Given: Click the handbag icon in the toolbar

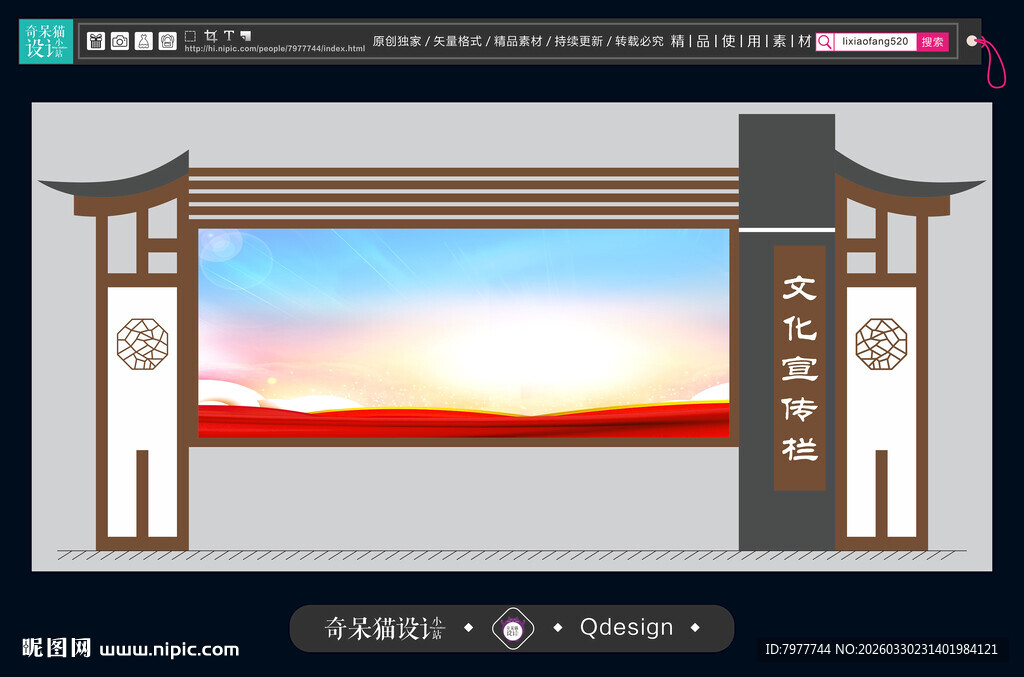Looking at the screenshot, I should pyautogui.click(x=167, y=39).
